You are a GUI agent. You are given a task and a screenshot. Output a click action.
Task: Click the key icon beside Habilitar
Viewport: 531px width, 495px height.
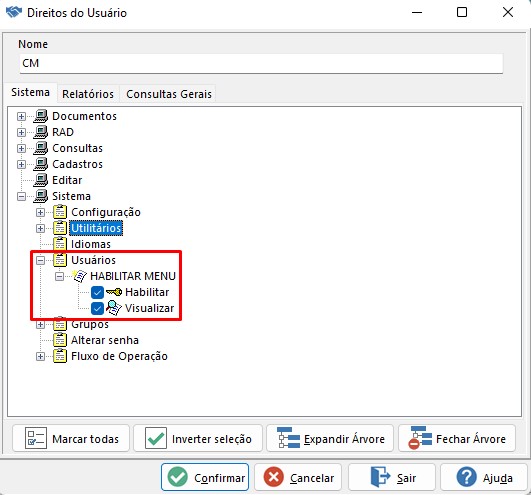pyautogui.click(x=114, y=292)
